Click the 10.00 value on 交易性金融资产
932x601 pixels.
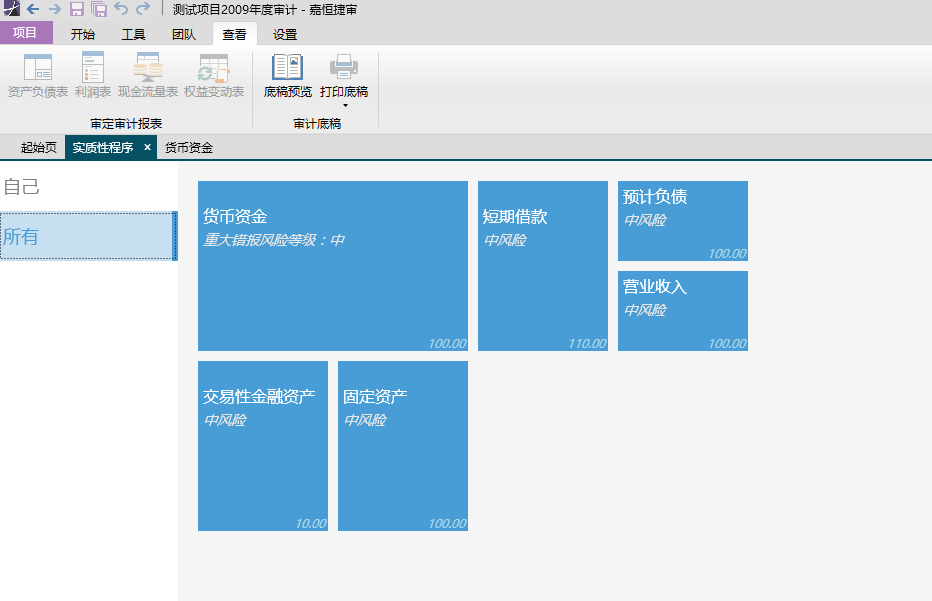pyautogui.click(x=311, y=524)
